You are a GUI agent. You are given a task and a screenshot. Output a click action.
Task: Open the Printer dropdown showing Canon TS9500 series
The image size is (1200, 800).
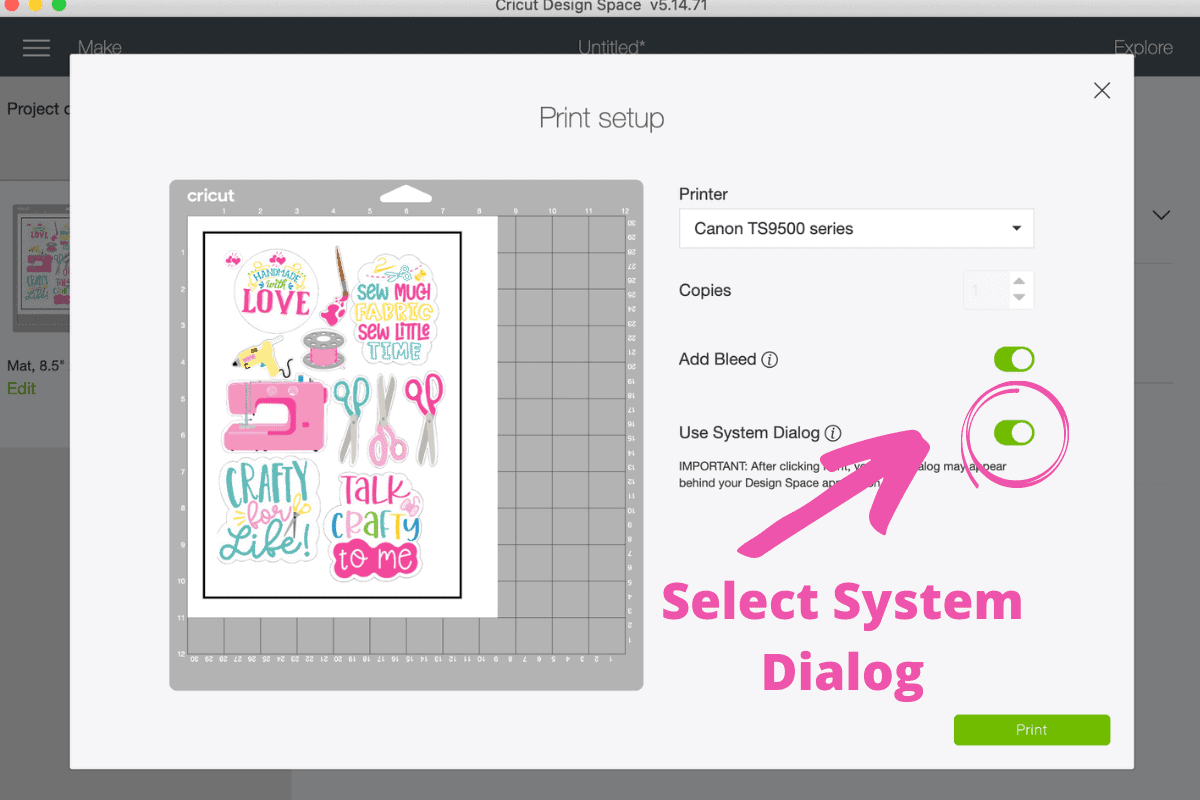(856, 228)
